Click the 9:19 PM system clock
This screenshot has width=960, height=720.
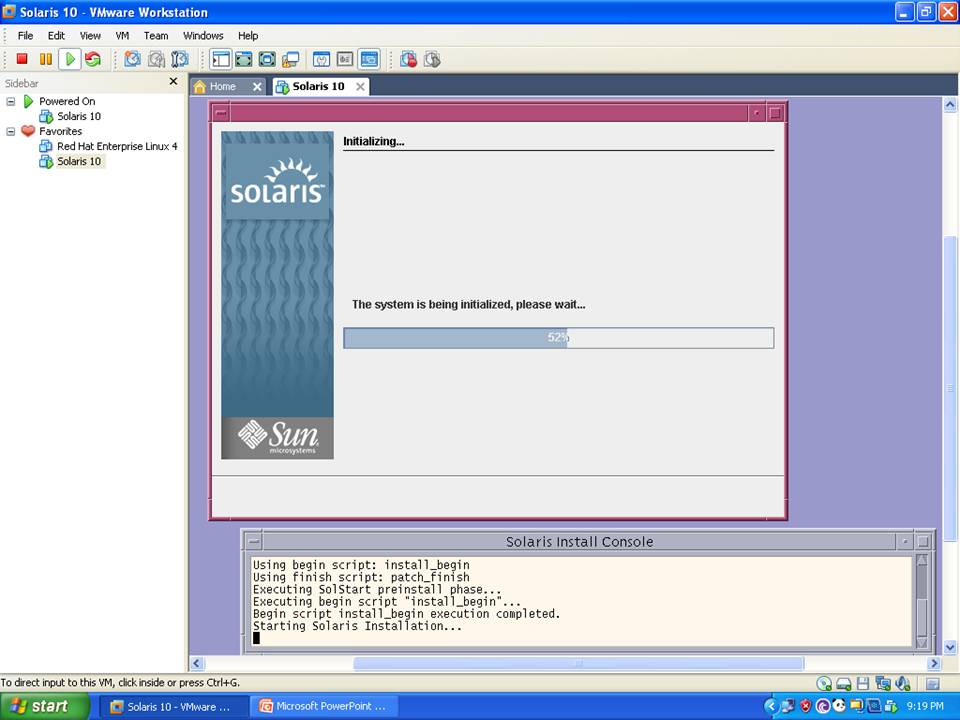pos(925,707)
